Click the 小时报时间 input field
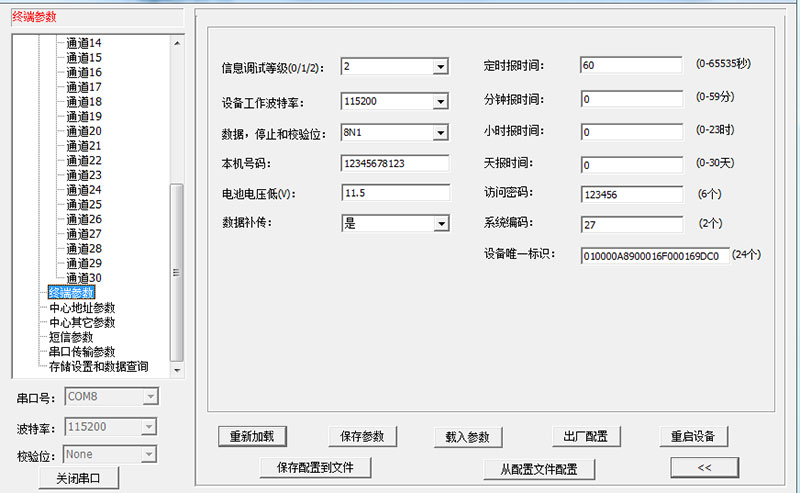 pyautogui.click(x=632, y=132)
